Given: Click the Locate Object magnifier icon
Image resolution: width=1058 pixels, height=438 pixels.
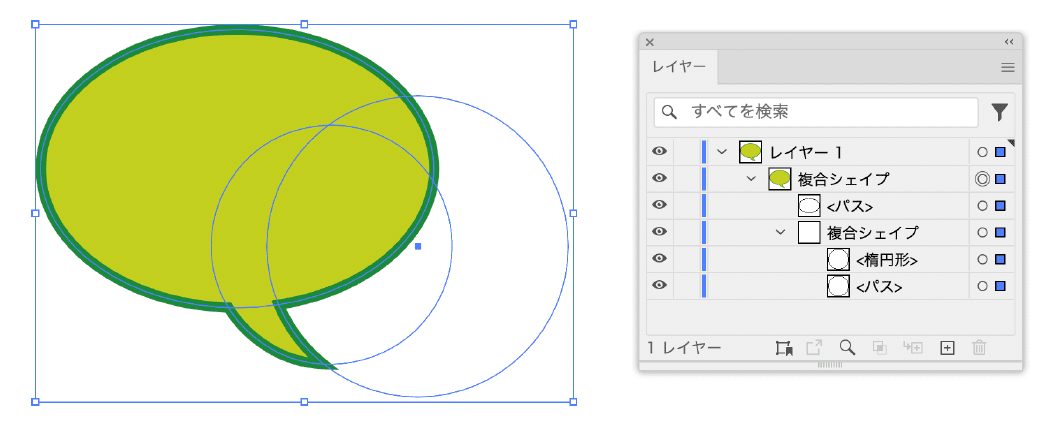Looking at the screenshot, I should click(x=847, y=348).
